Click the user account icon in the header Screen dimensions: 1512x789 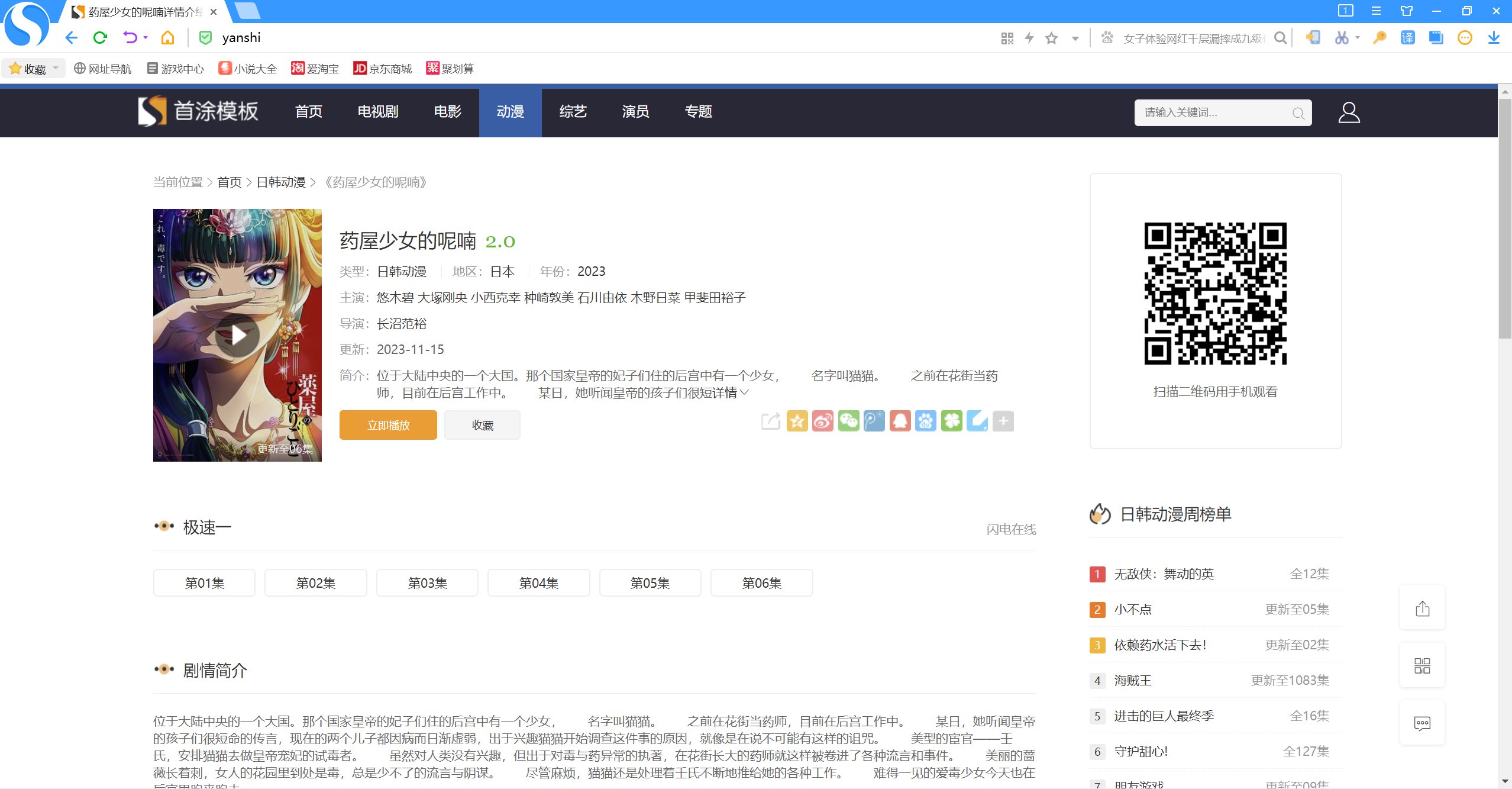[x=1349, y=112]
